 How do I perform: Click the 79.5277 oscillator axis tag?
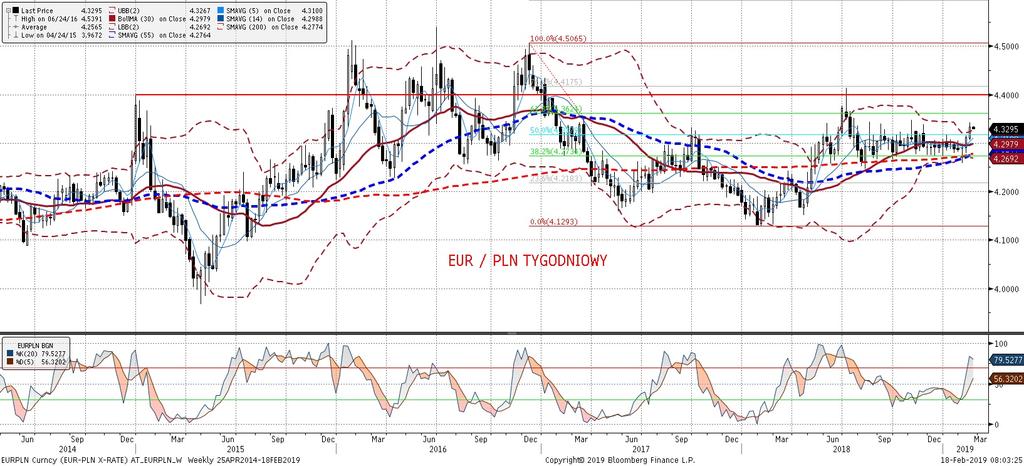[1005, 360]
